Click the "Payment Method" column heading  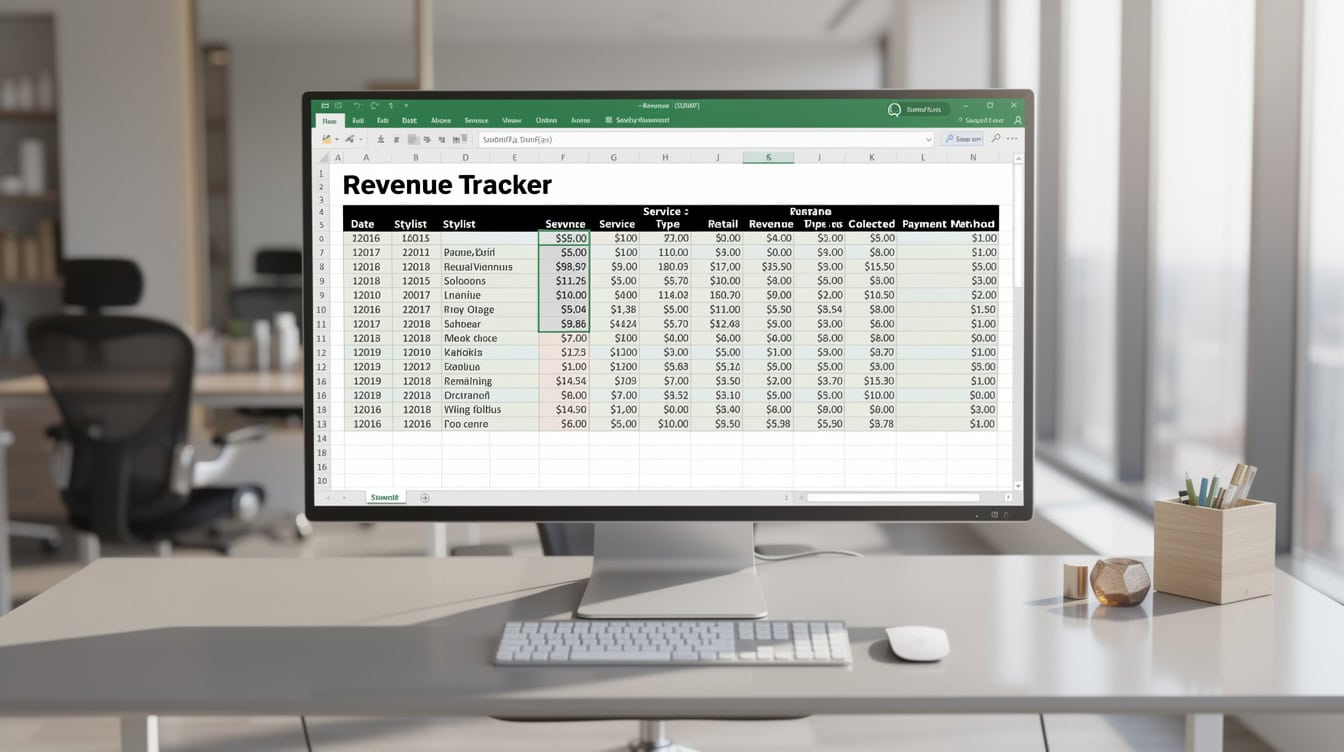click(x=948, y=224)
